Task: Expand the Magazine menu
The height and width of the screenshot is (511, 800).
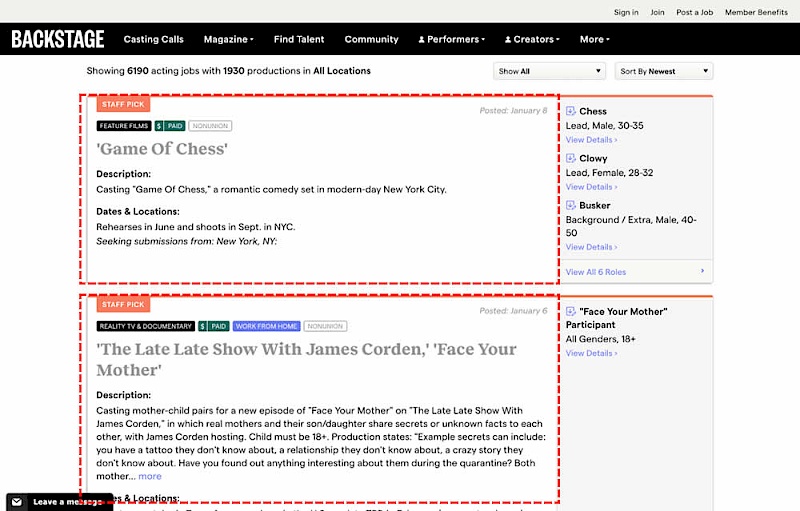Action: (228, 40)
